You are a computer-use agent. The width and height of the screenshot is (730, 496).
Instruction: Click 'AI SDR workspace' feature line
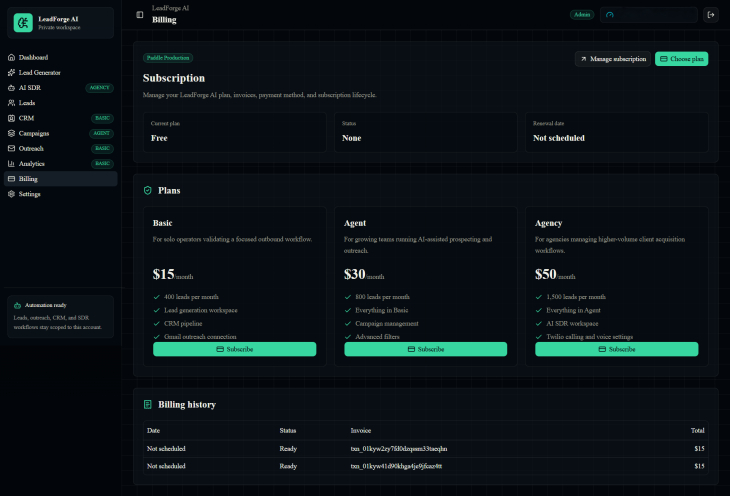point(572,324)
